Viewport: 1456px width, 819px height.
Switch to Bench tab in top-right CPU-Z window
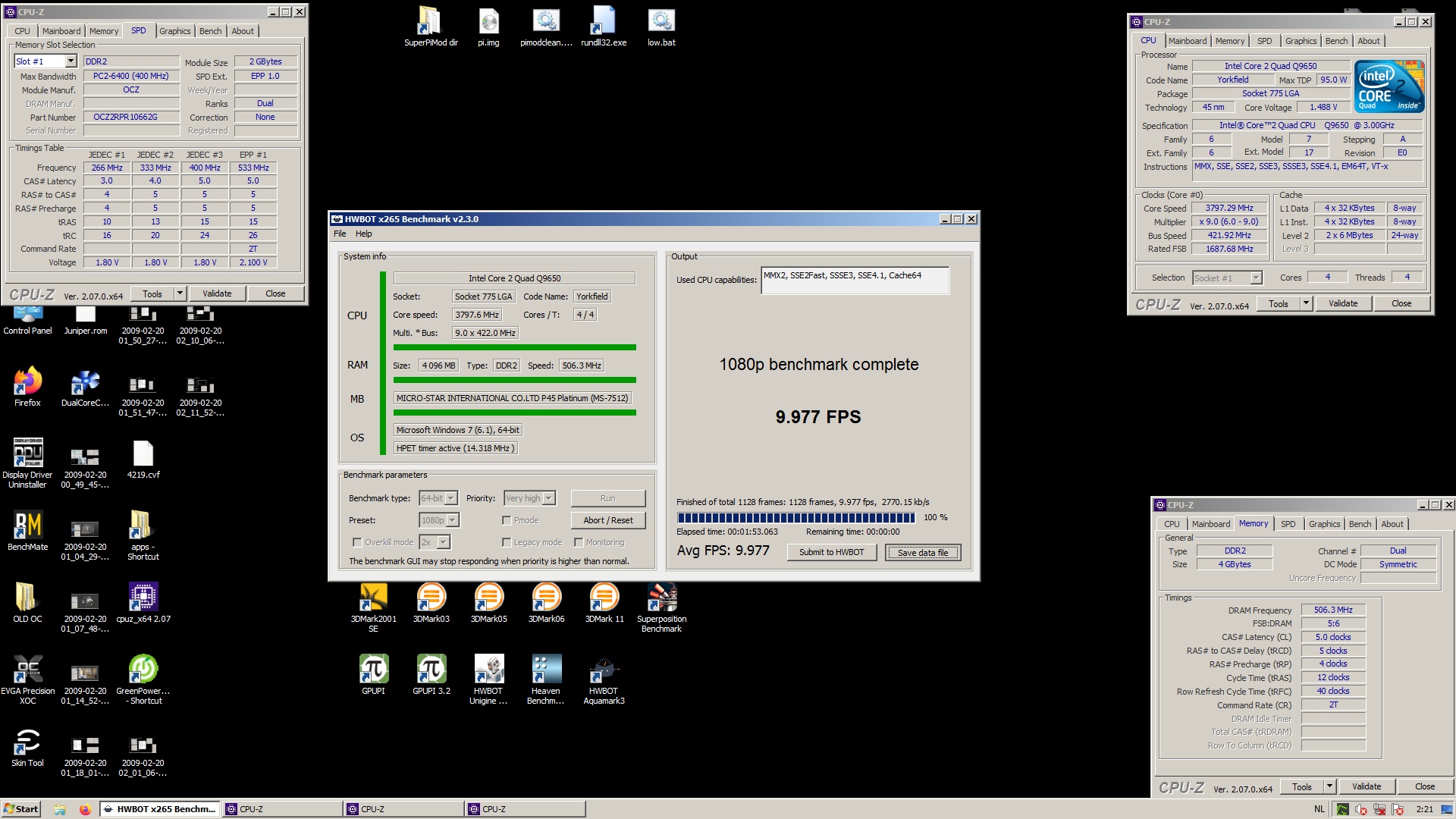coord(1336,41)
